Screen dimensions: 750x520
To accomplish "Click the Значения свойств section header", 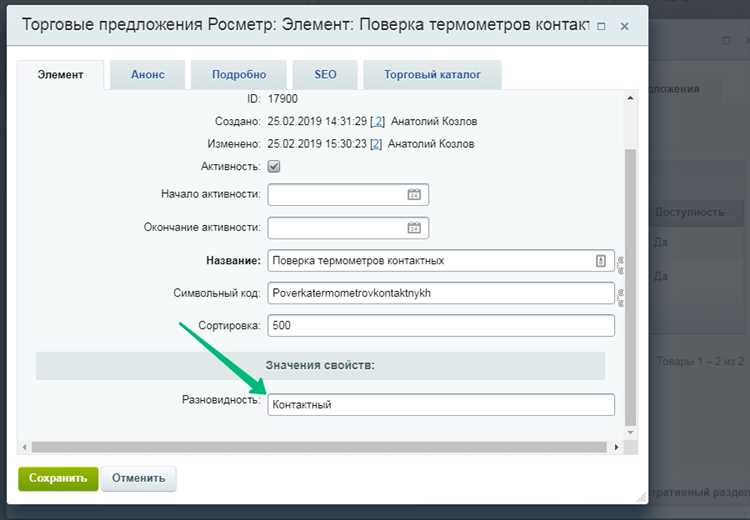I will click(320, 365).
